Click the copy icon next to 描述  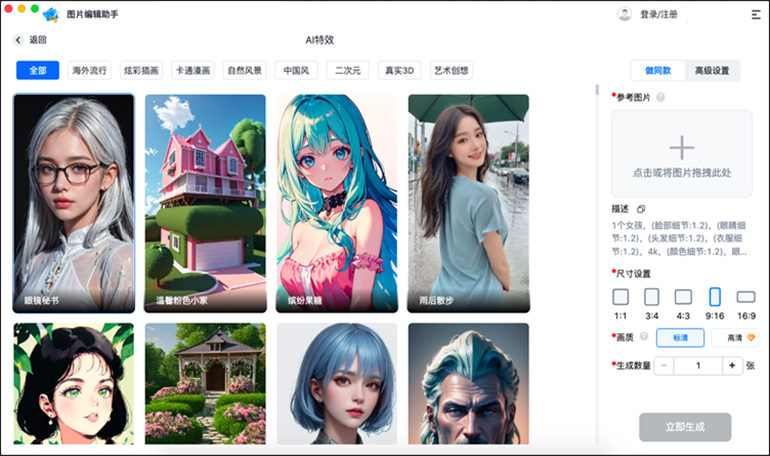[641, 209]
